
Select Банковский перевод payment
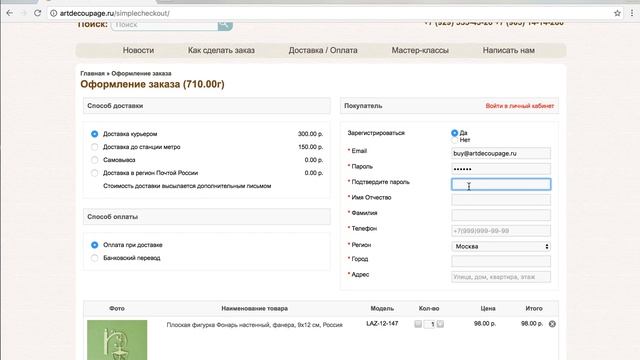95,258
